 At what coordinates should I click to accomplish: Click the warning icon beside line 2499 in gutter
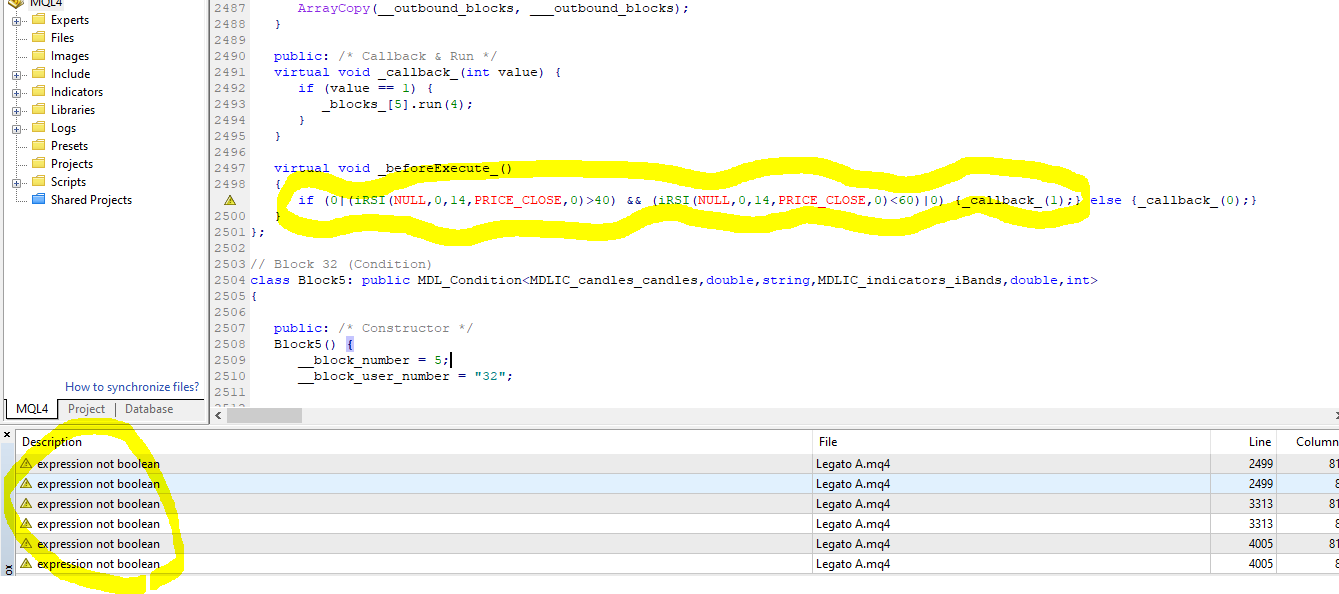pos(230,200)
